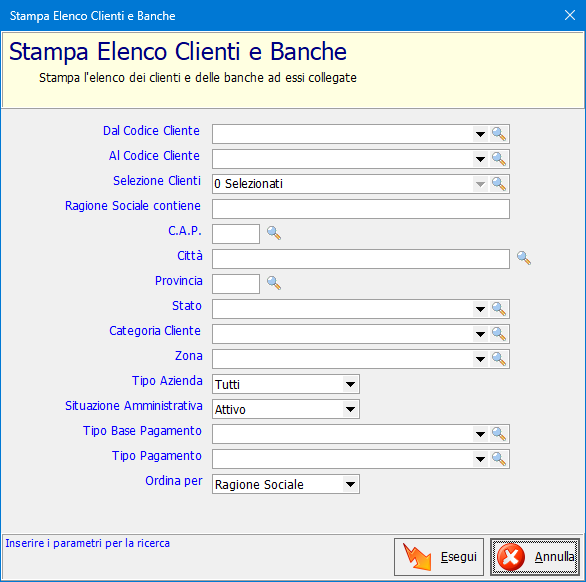Click the Esegui button

coord(439,557)
